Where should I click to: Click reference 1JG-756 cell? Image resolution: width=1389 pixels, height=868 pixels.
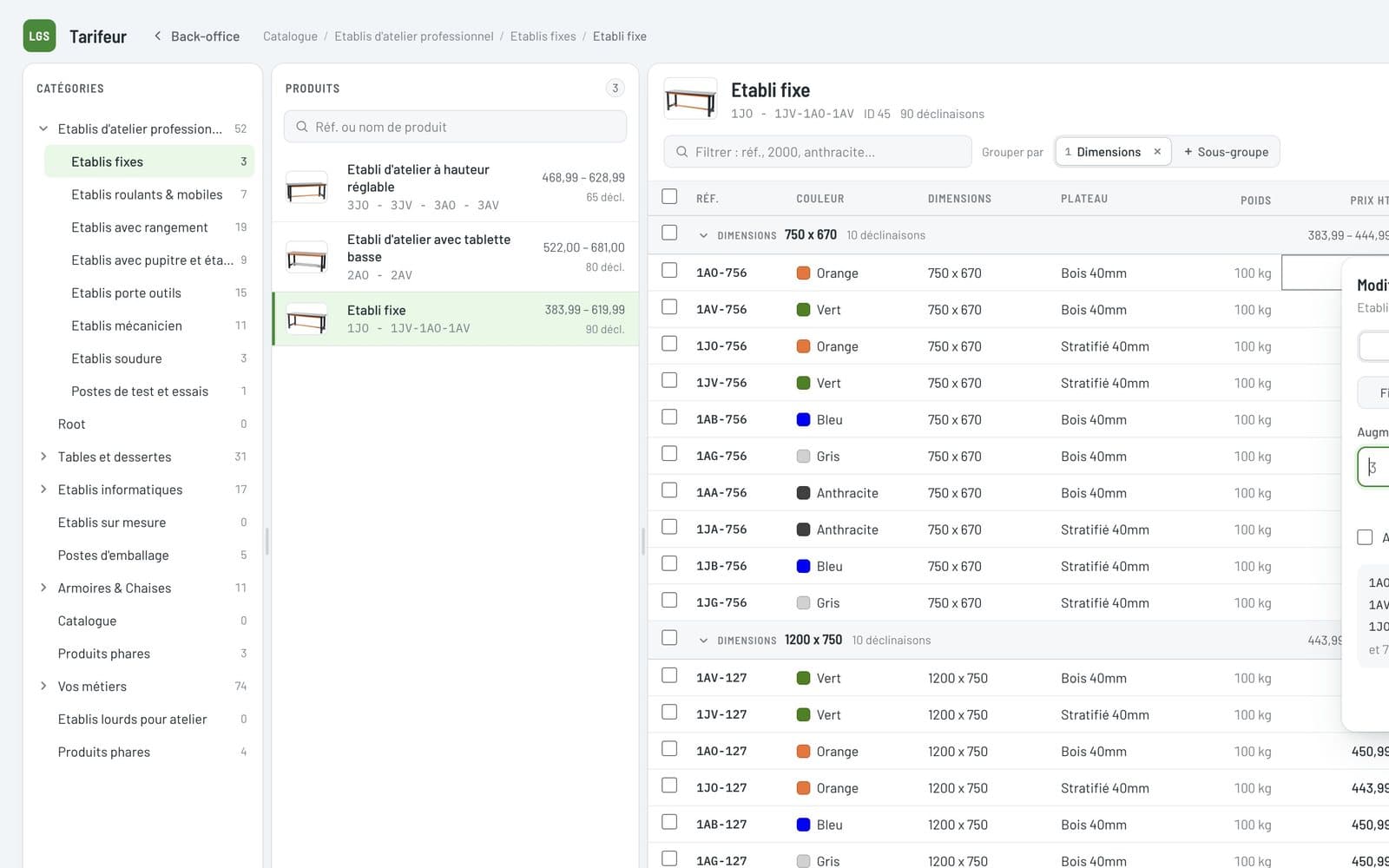coord(721,602)
